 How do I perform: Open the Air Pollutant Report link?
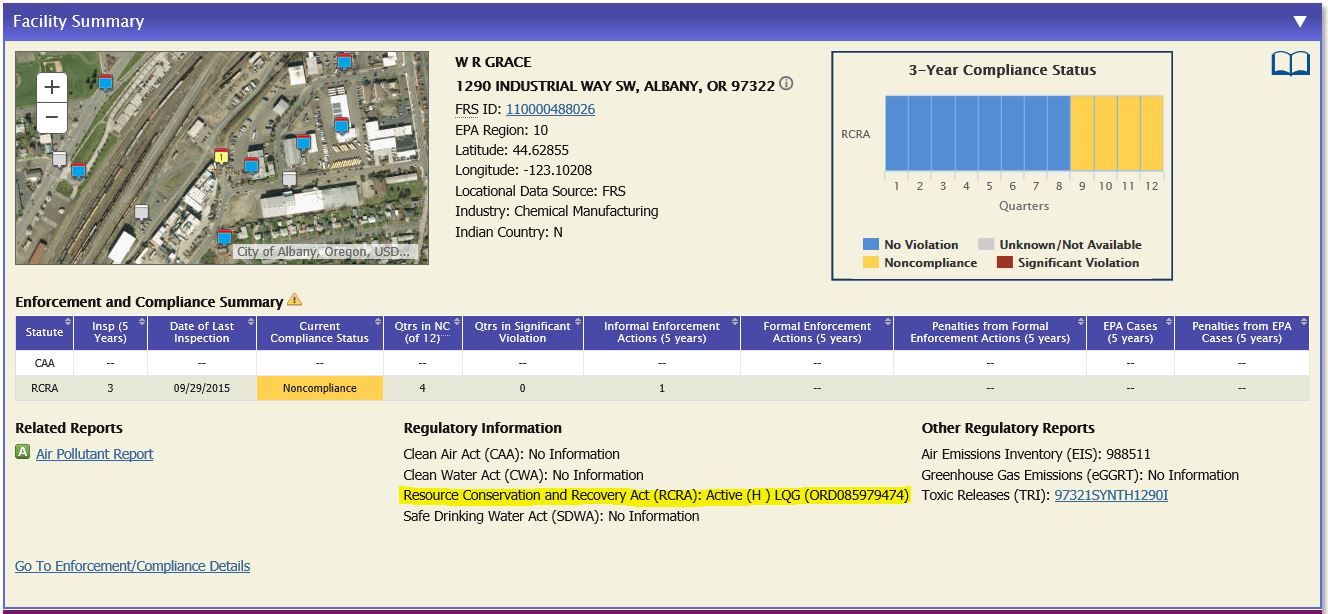tap(95, 454)
